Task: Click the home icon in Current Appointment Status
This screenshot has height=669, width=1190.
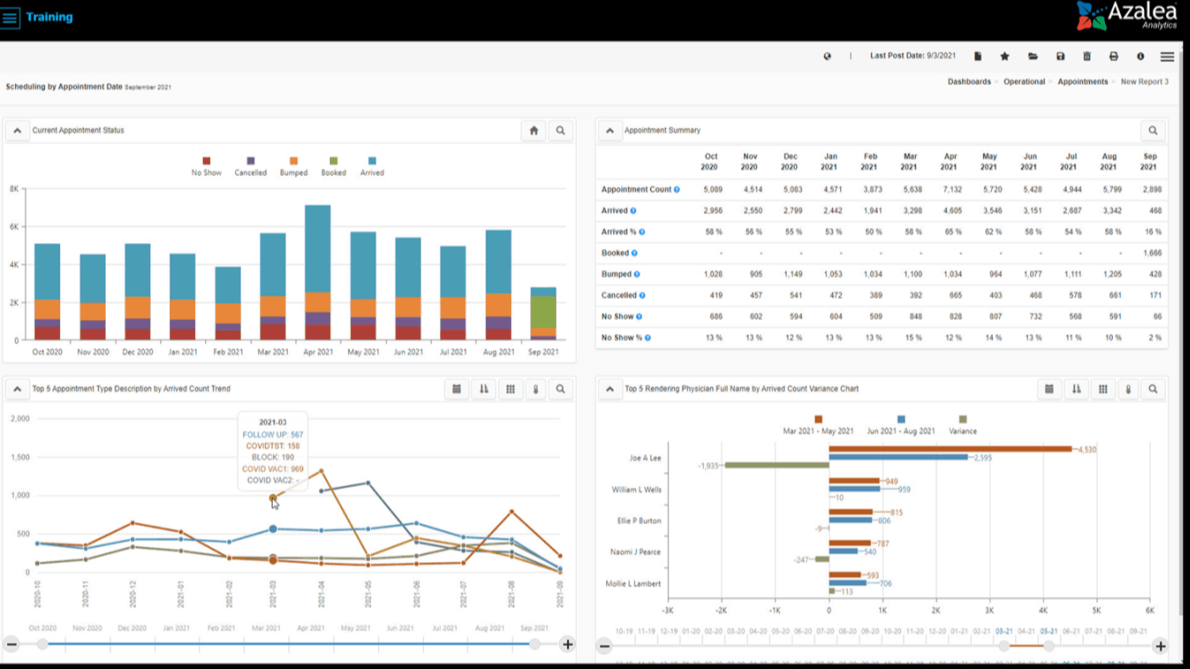Action: pyautogui.click(x=534, y=131)
